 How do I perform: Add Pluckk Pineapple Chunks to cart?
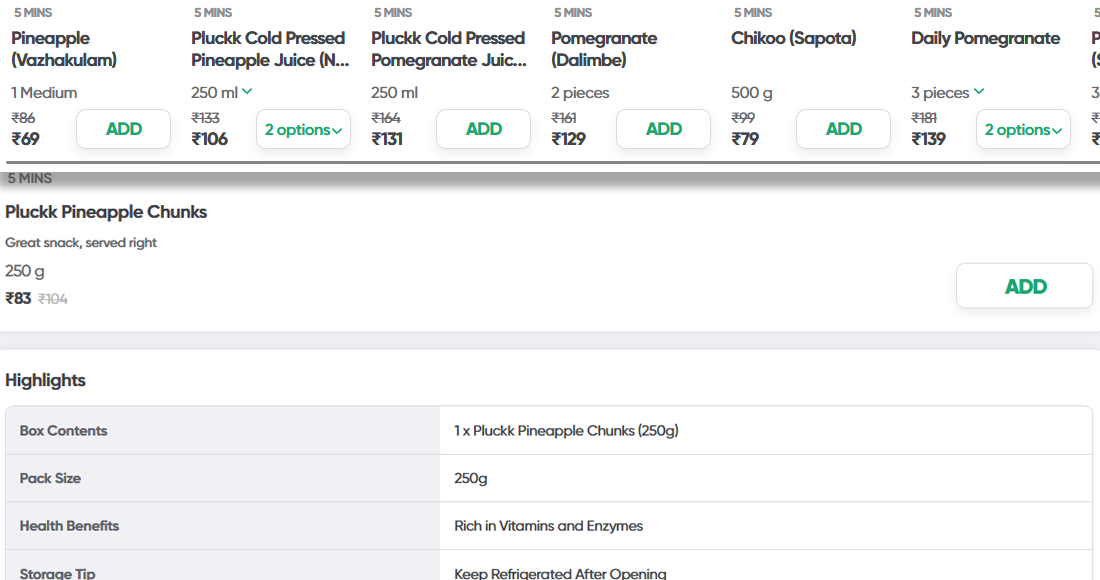[x=1024, y=286]
